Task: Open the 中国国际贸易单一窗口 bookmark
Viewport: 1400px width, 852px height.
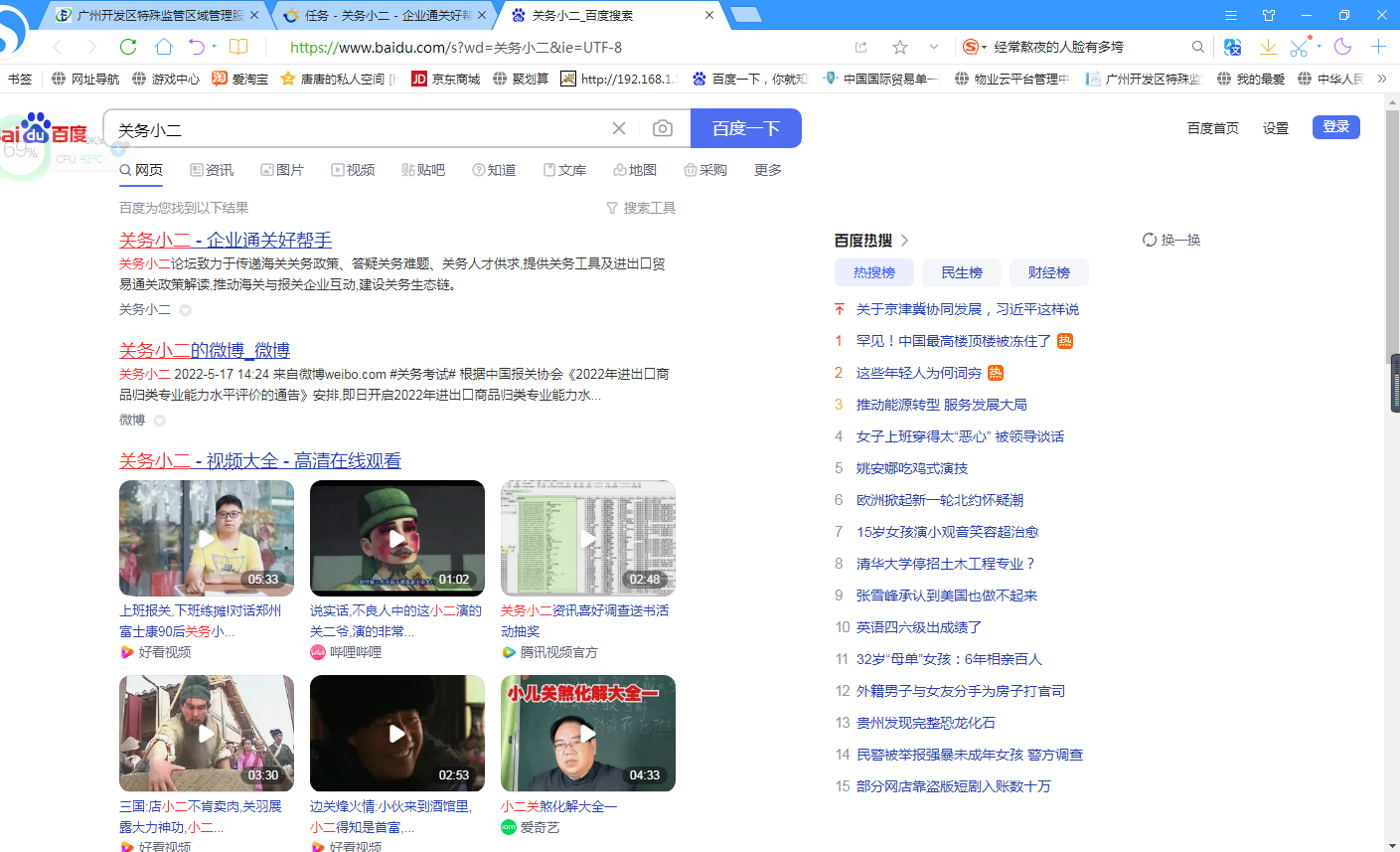Action: pos(881,79)
